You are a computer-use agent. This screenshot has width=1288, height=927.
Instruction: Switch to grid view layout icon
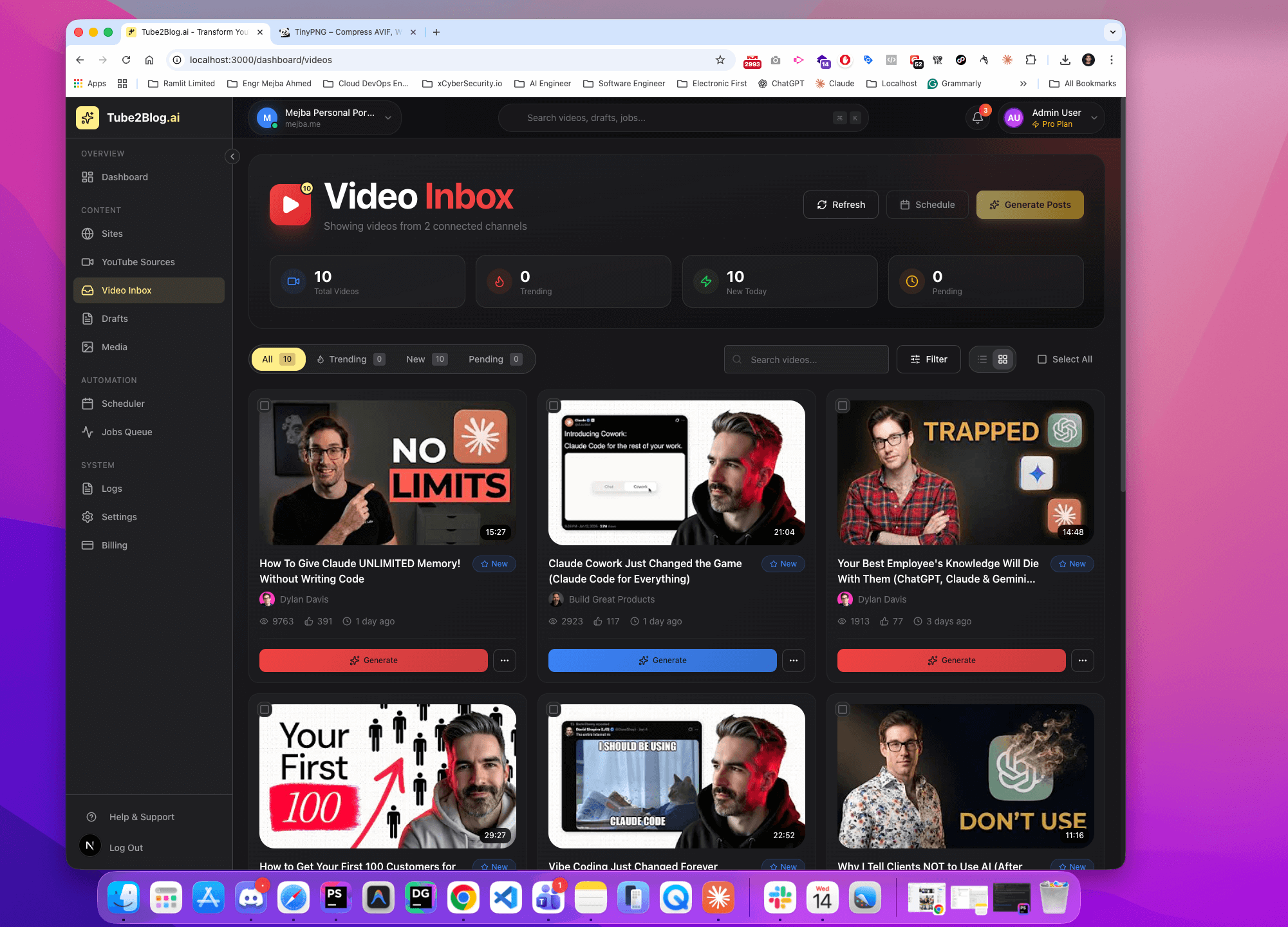pos(1002,359)
